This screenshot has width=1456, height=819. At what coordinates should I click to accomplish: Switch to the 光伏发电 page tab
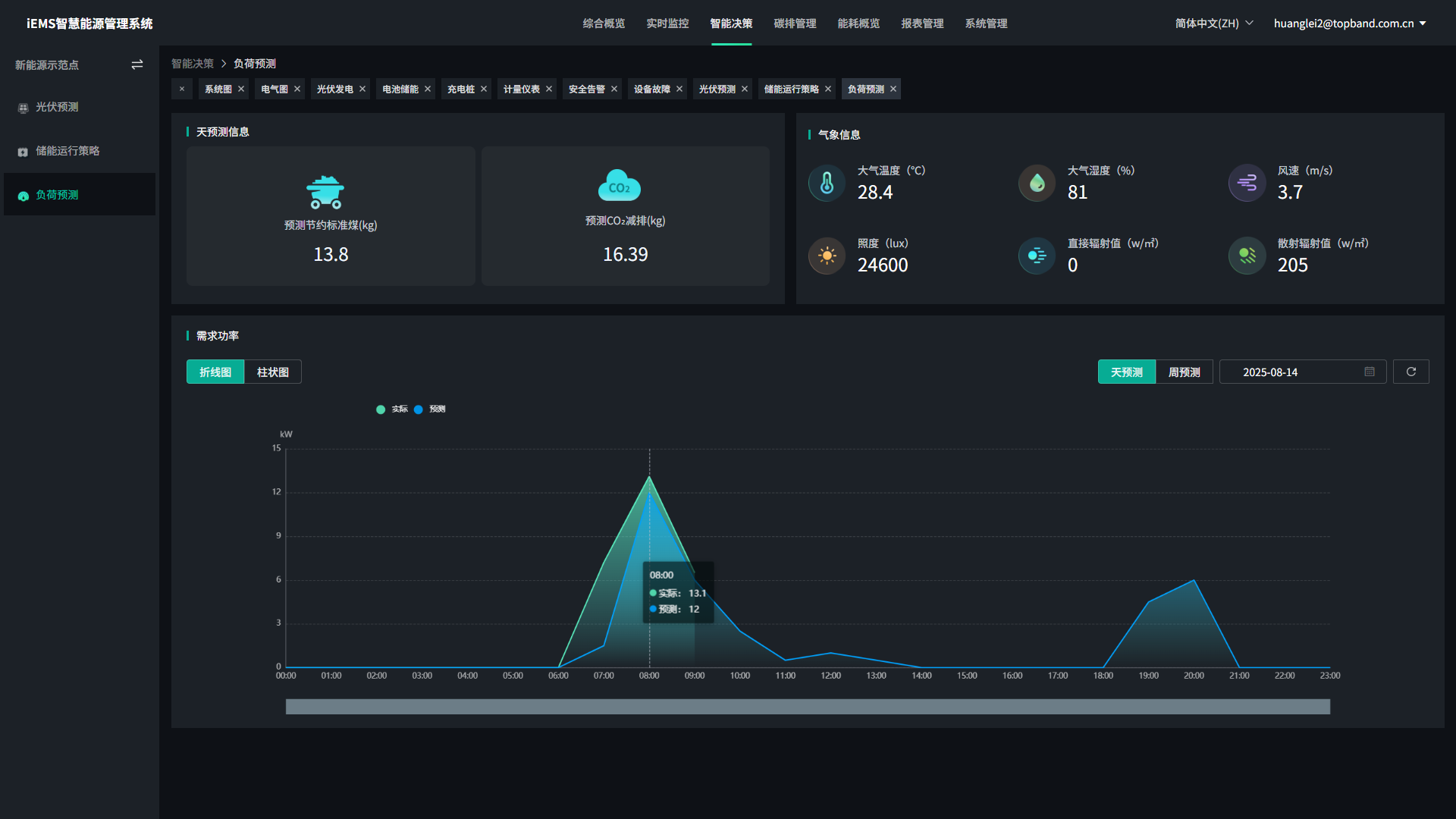coord(334,89)
